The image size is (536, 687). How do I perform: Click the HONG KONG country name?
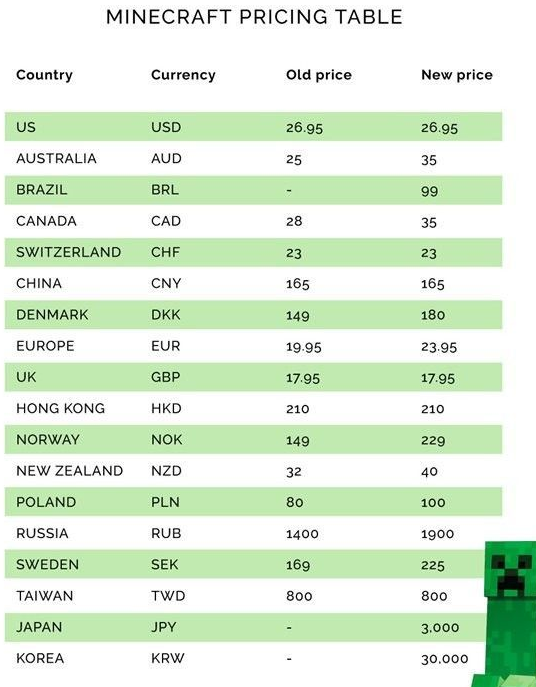60,408
